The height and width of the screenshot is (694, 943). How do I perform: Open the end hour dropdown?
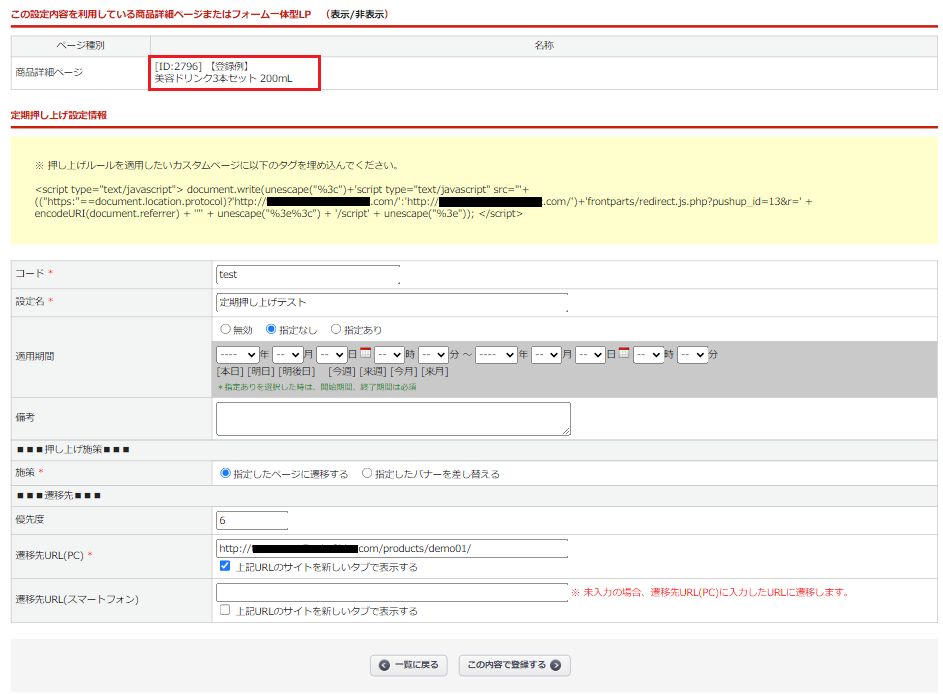648,355
